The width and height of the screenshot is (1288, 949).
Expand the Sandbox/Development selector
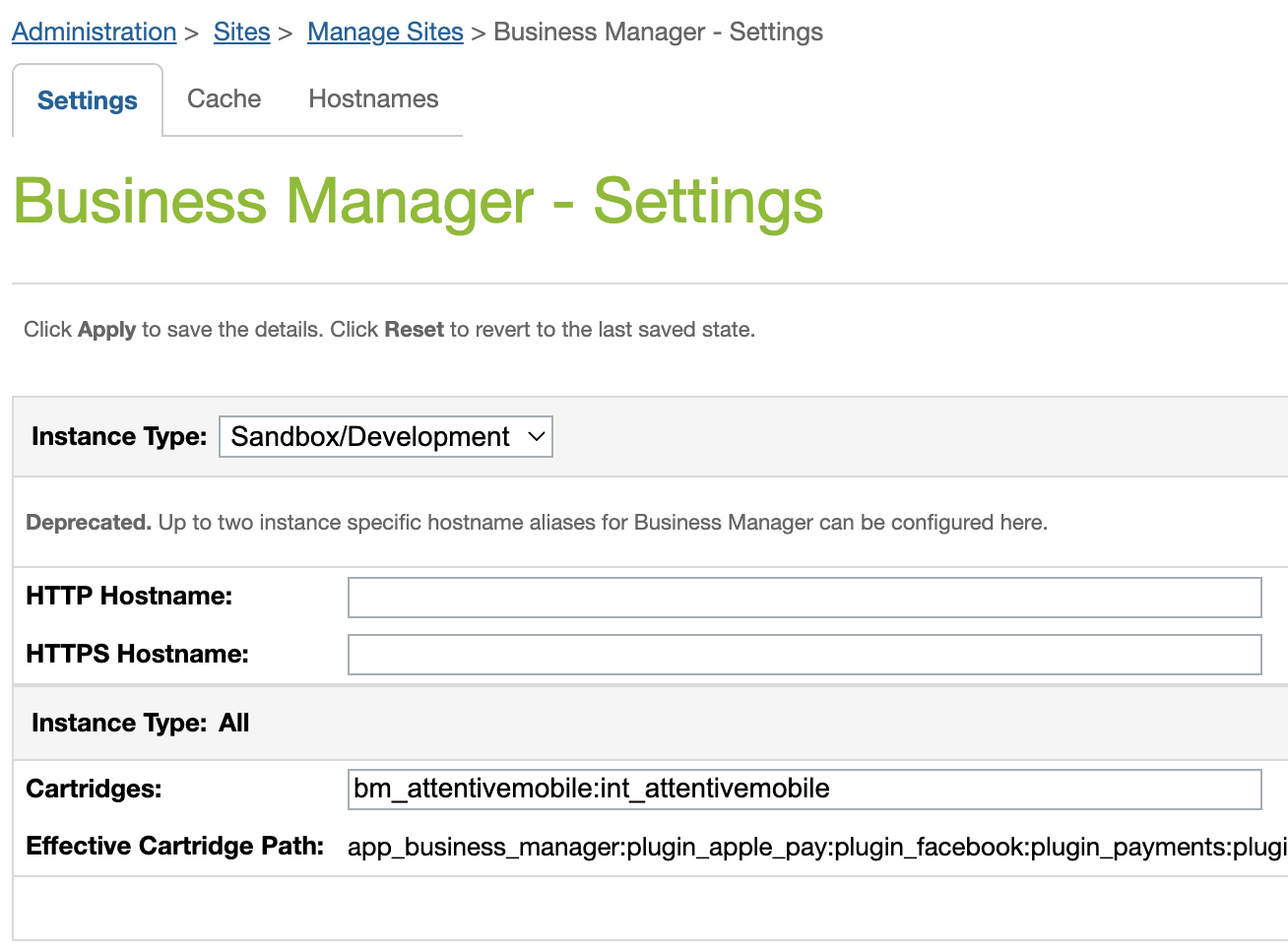(x=385, y=436)
